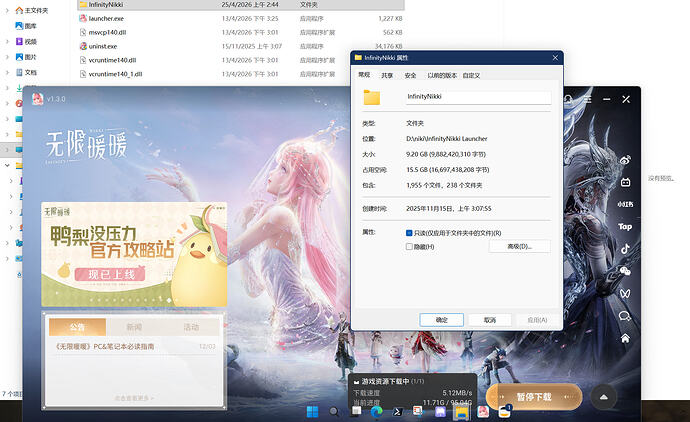This screenshot has width=690, height=422.
Task: Switch to the 常规 tab in properties
Action: pos(364,75)
